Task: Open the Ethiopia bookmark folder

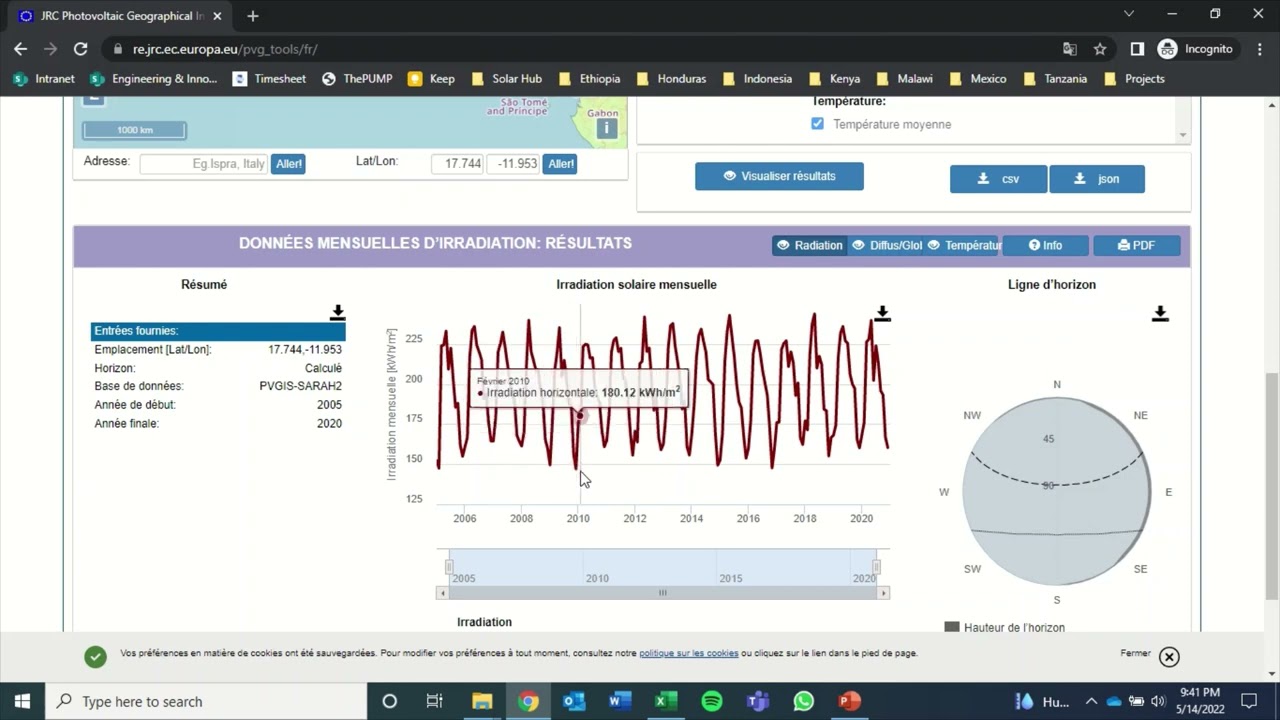Action: click(590, 79)
